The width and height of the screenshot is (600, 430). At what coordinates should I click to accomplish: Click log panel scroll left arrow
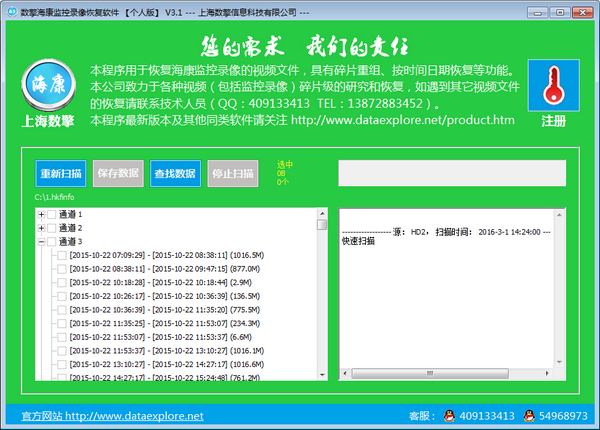pyautogui.click(x=345, y=373)
